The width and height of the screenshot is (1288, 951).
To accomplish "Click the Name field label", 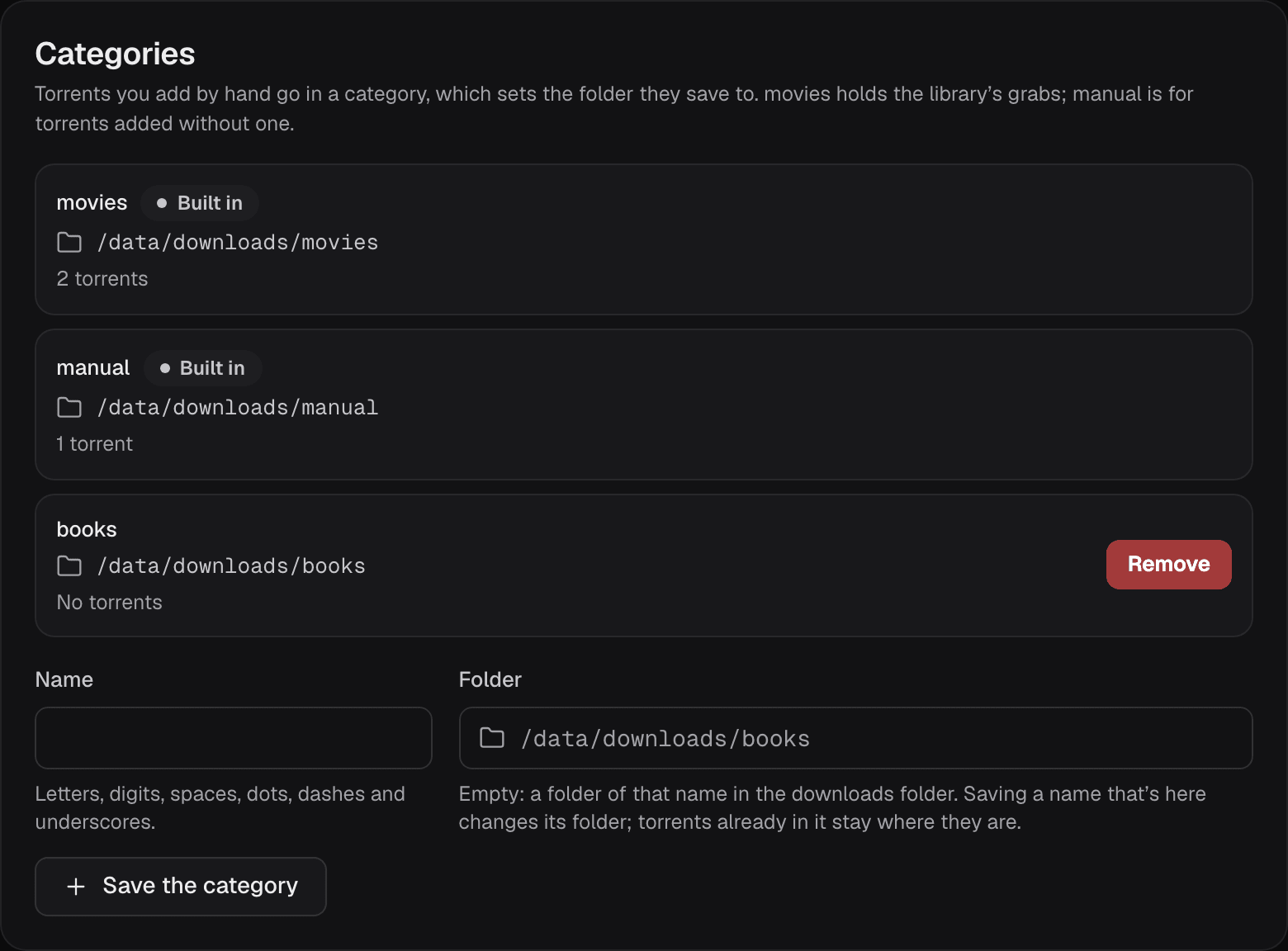I will point(64,679).
